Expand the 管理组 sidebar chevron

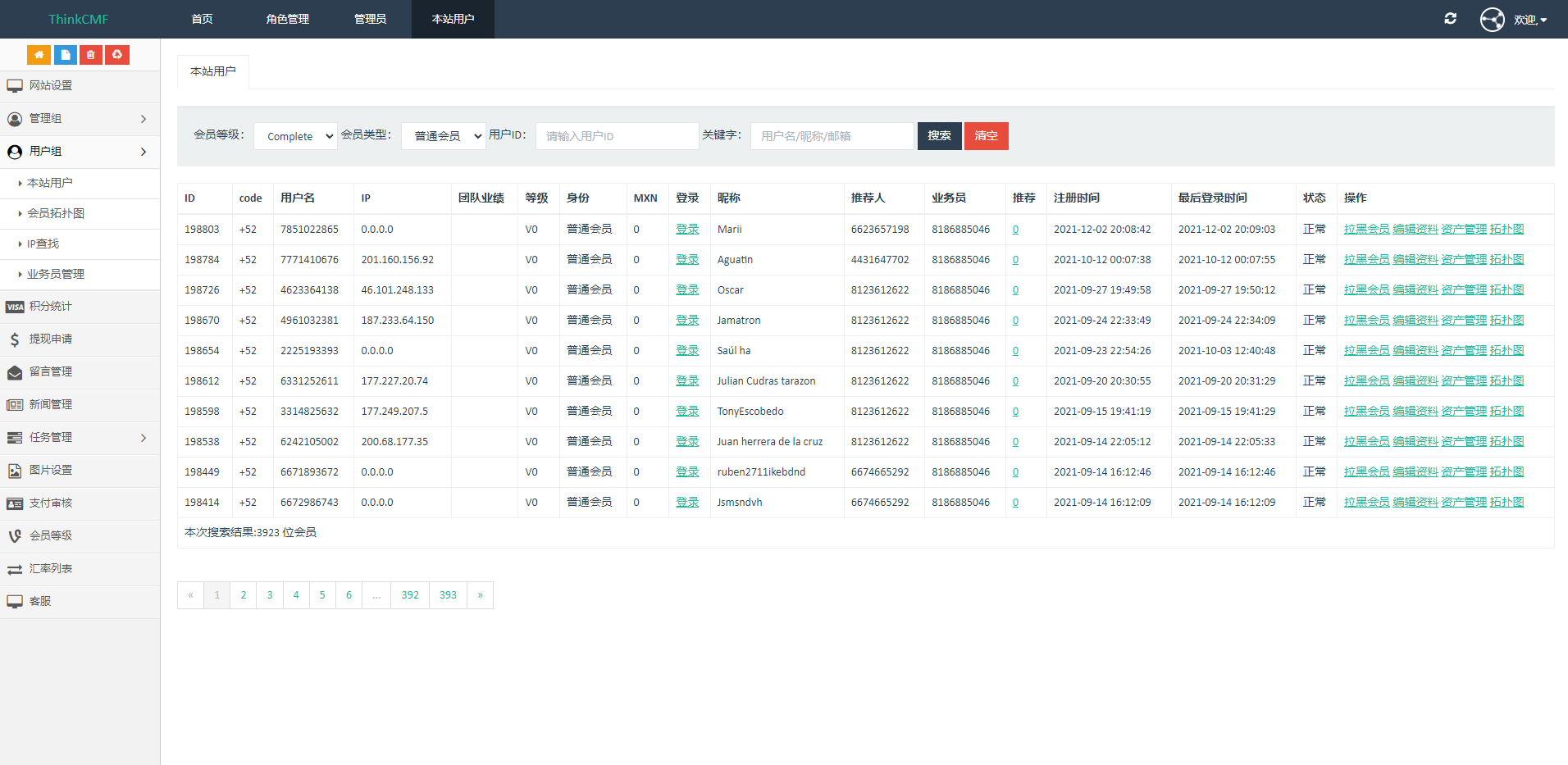[144, 119]
